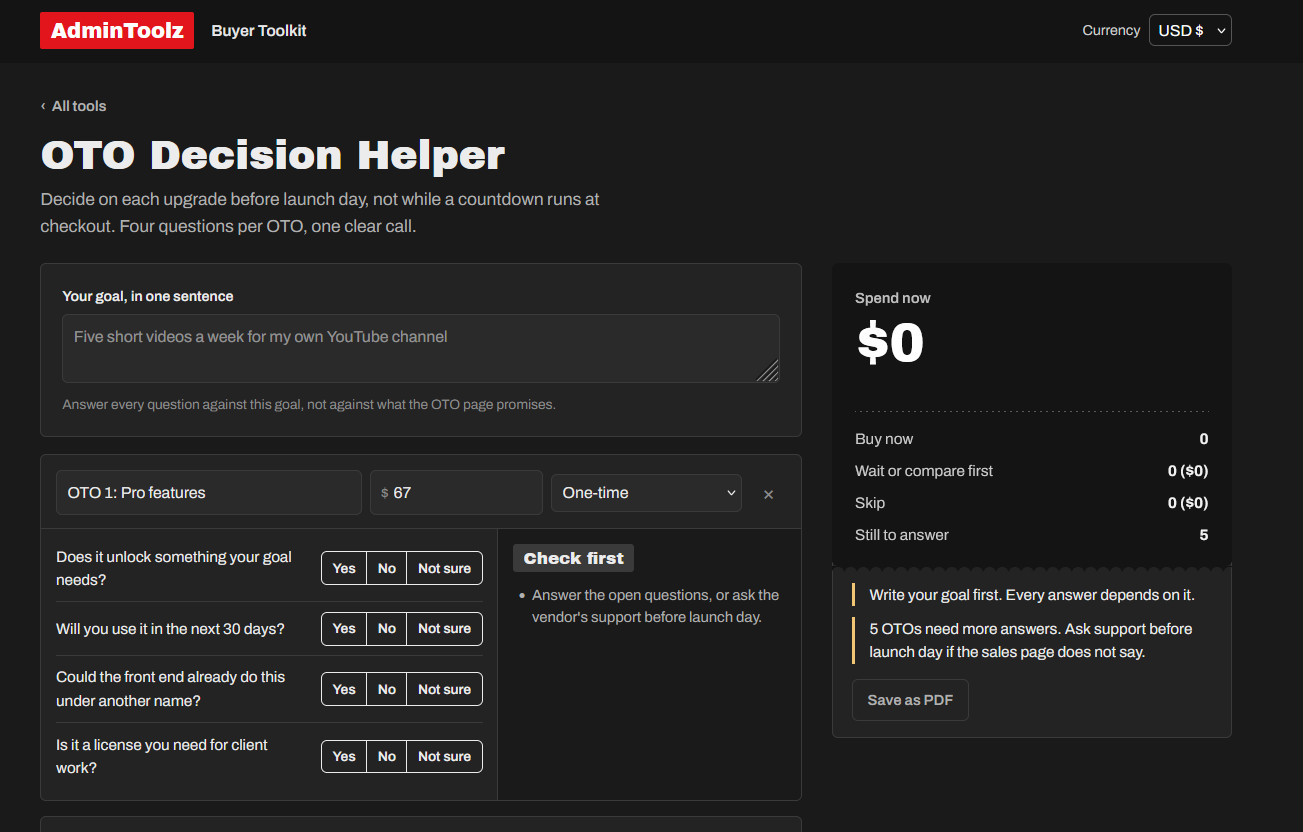Click the OTO 1: Pro features name field

click(x=209, y=493)
